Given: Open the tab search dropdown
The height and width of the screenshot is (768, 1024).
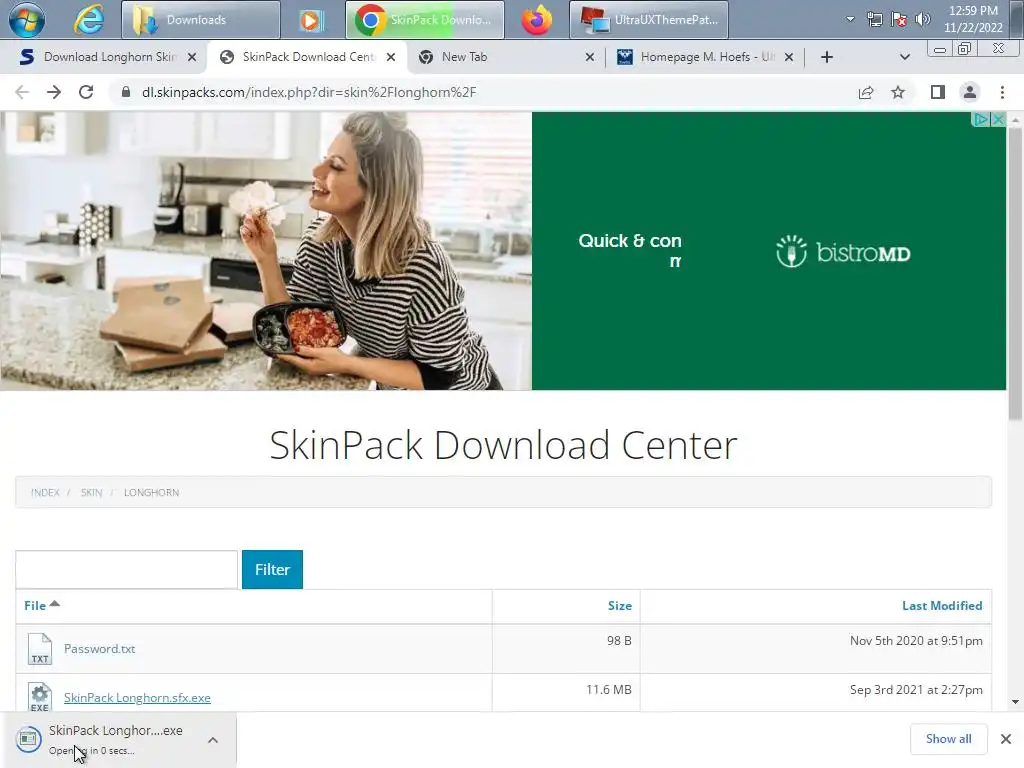Looking at the screenshot, I should [904, 57].
